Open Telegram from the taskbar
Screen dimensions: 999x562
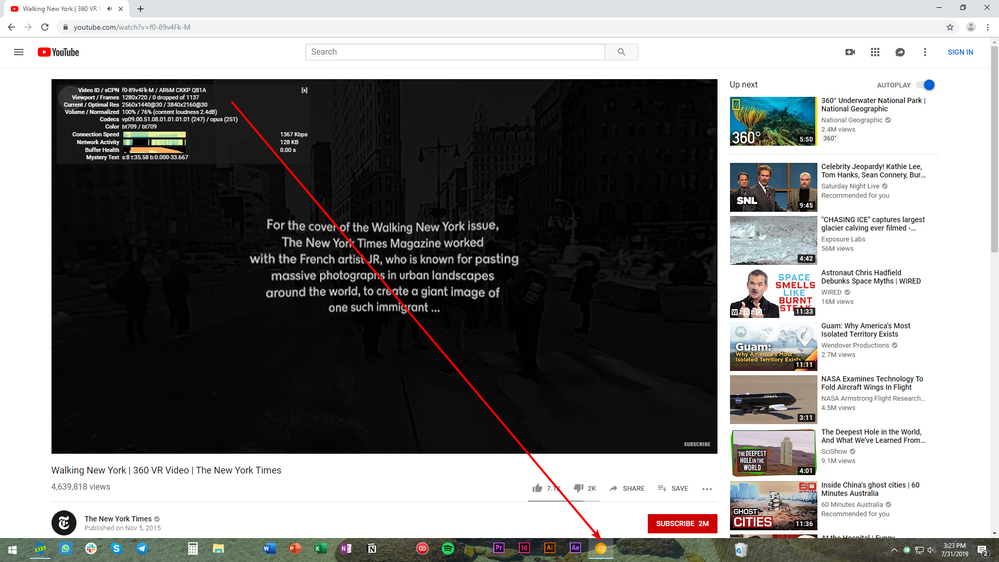click(141, 549)
